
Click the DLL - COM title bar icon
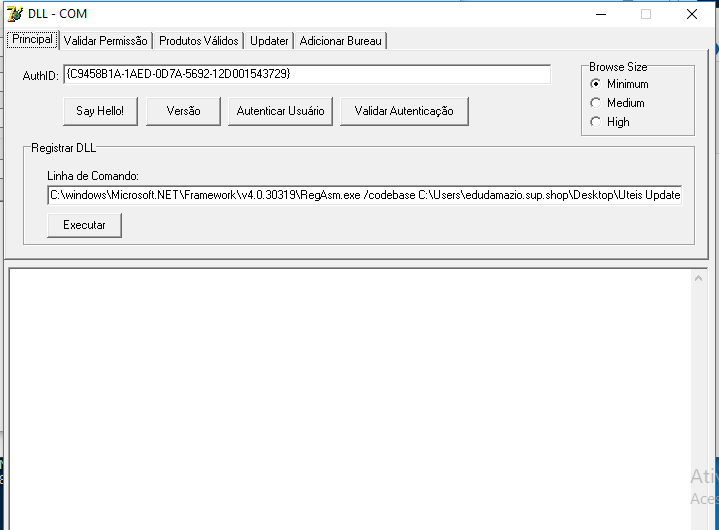15,14
